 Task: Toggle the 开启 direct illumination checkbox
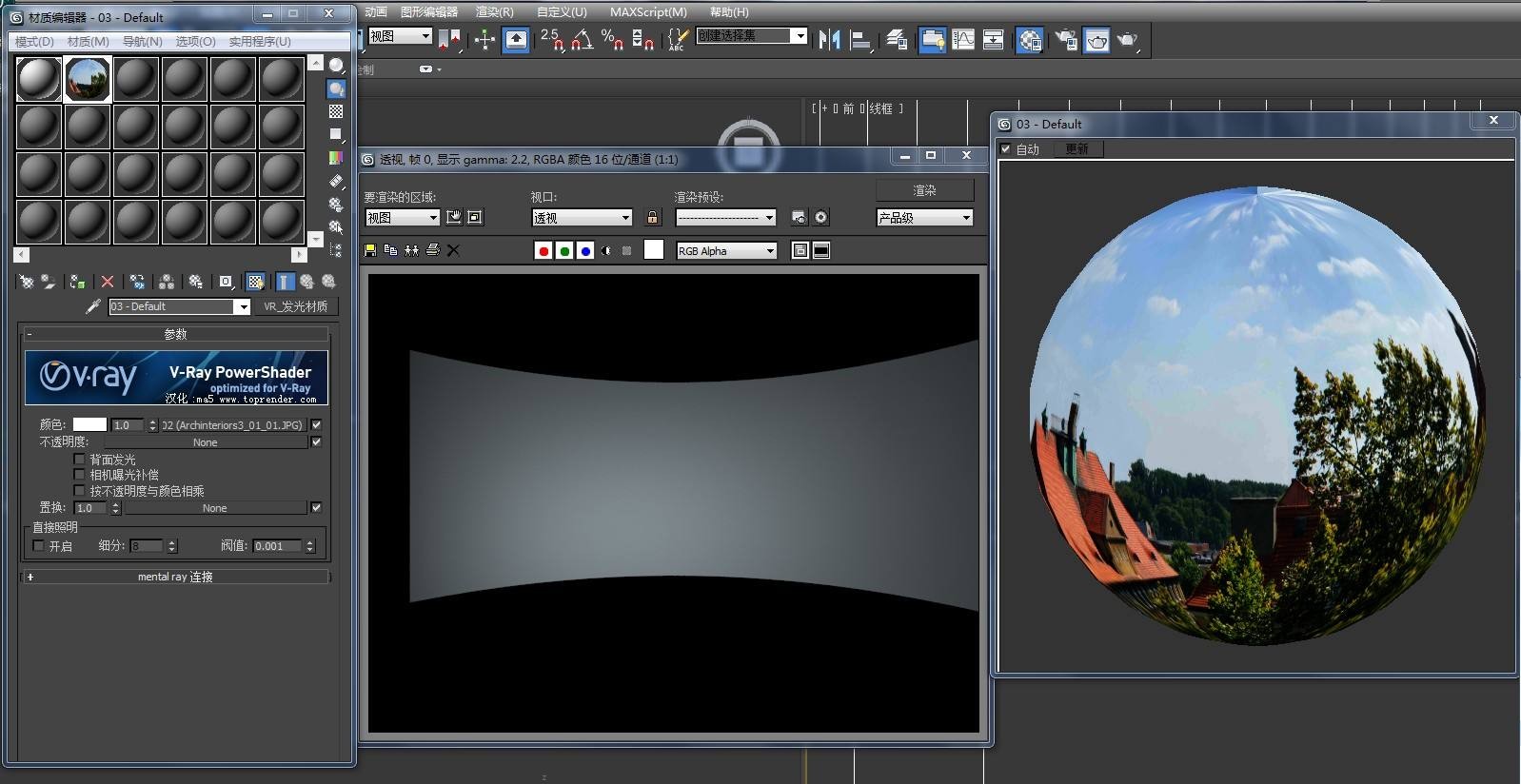click(x=39, y=546)
